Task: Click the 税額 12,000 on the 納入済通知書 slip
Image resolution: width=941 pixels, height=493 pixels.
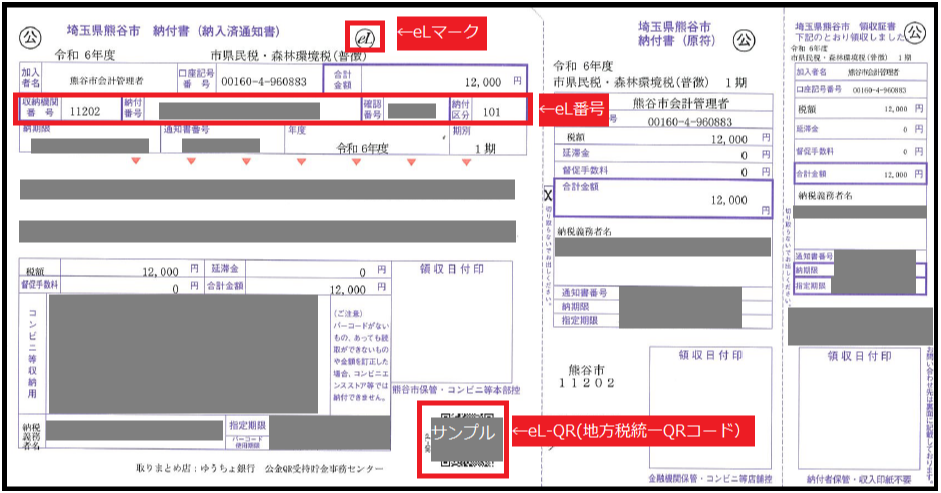Action: click(160, 271)
